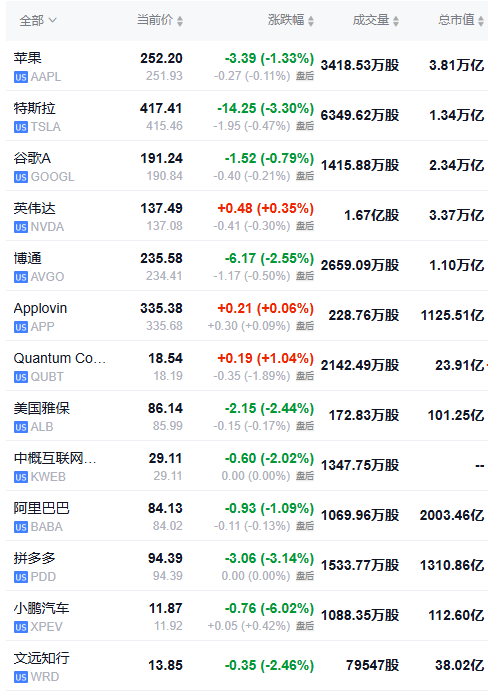Select 小鹏汽车 XPEV stock
Screen dimensions: 498x697
tap(247, 616)
